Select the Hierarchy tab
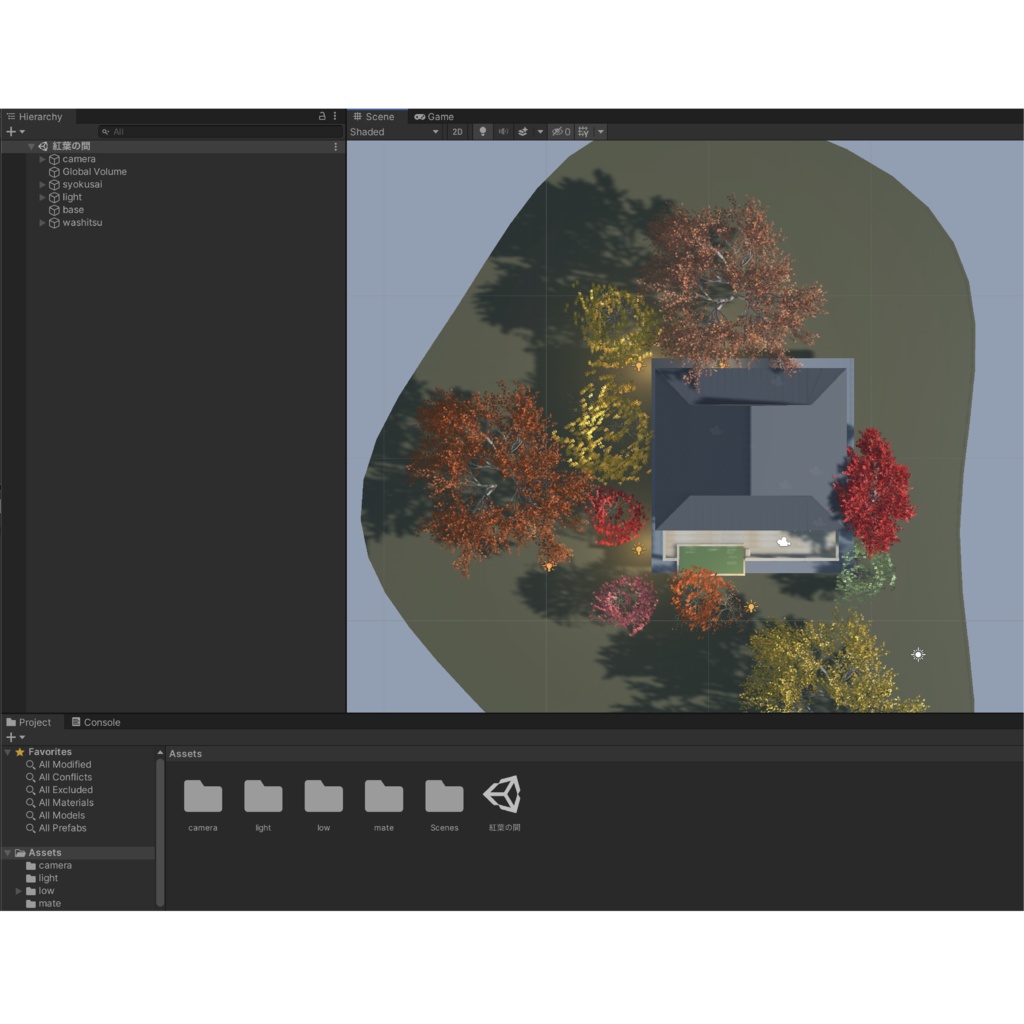The image size is (1024, 1024). pos(35,117)
